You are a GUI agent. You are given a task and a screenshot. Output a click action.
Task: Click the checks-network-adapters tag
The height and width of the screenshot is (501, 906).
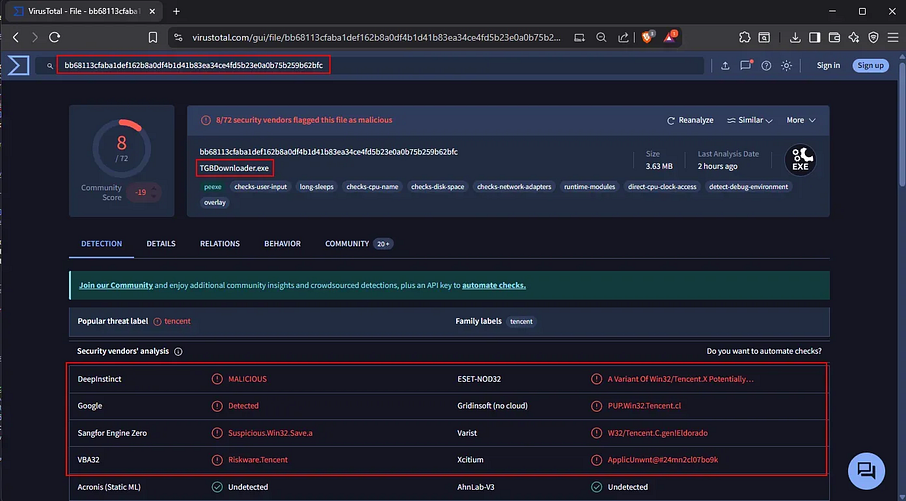tap(514, 187)
